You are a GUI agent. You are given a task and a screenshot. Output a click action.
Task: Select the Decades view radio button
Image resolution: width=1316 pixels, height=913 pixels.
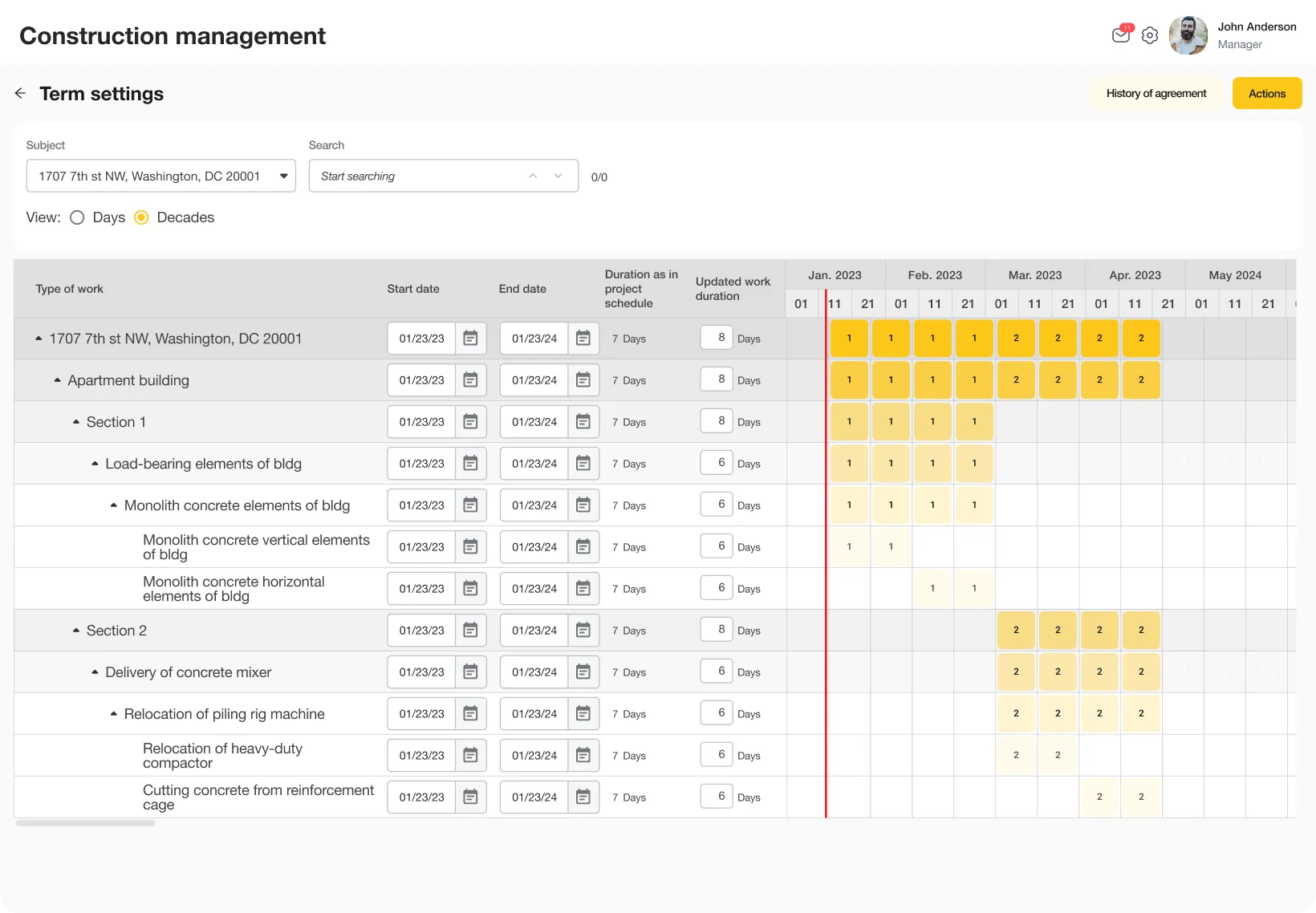(x=141, y=217)
